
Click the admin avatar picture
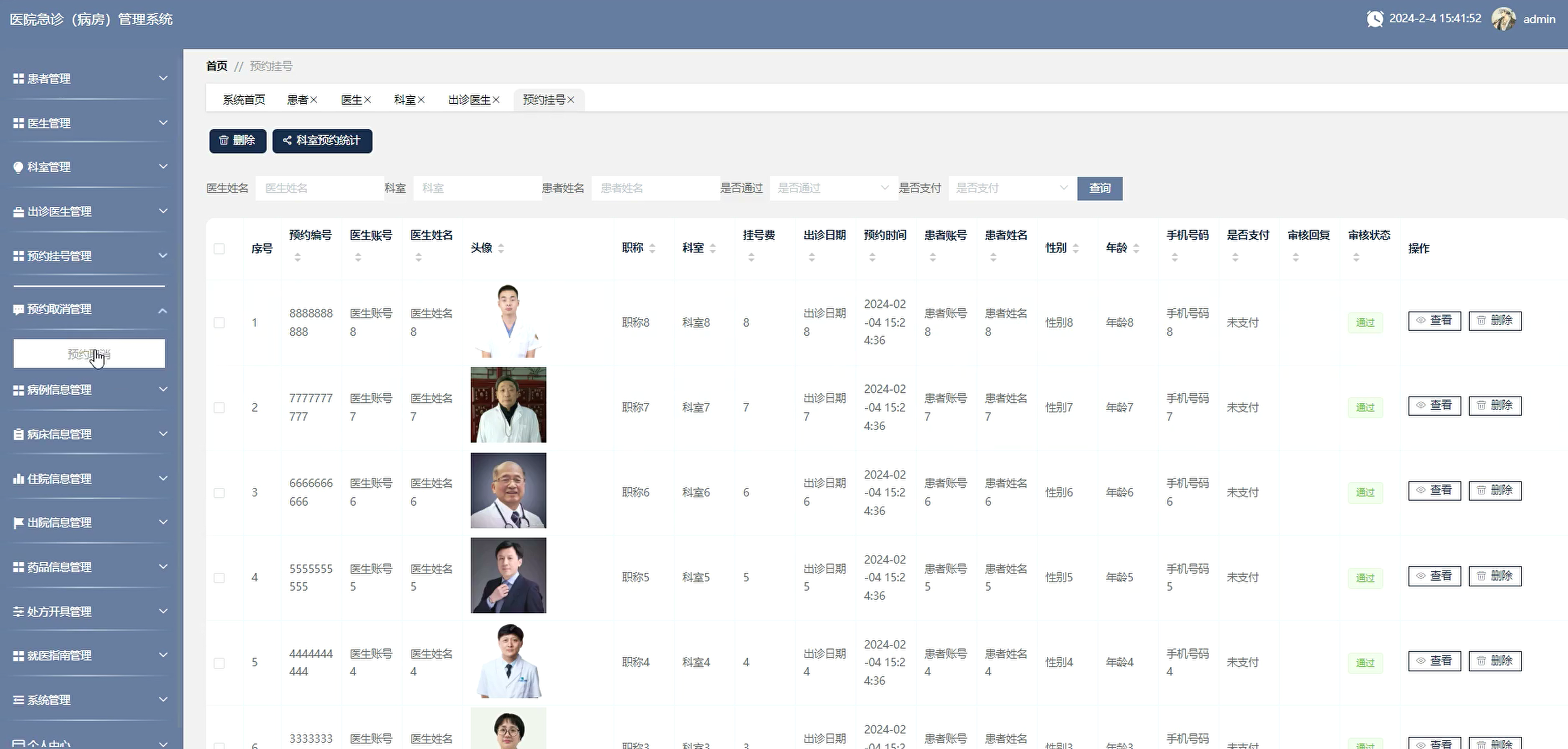tap(1503, 19)
